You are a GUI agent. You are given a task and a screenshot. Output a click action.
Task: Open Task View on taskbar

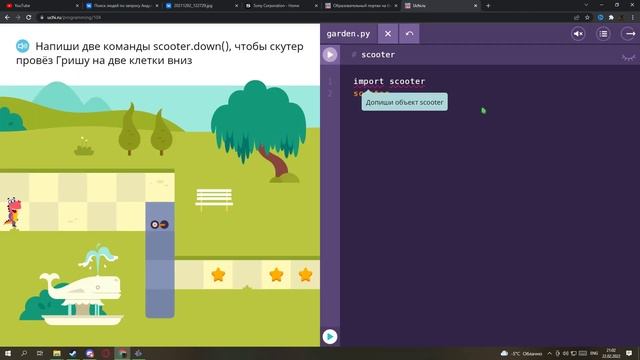40,353
